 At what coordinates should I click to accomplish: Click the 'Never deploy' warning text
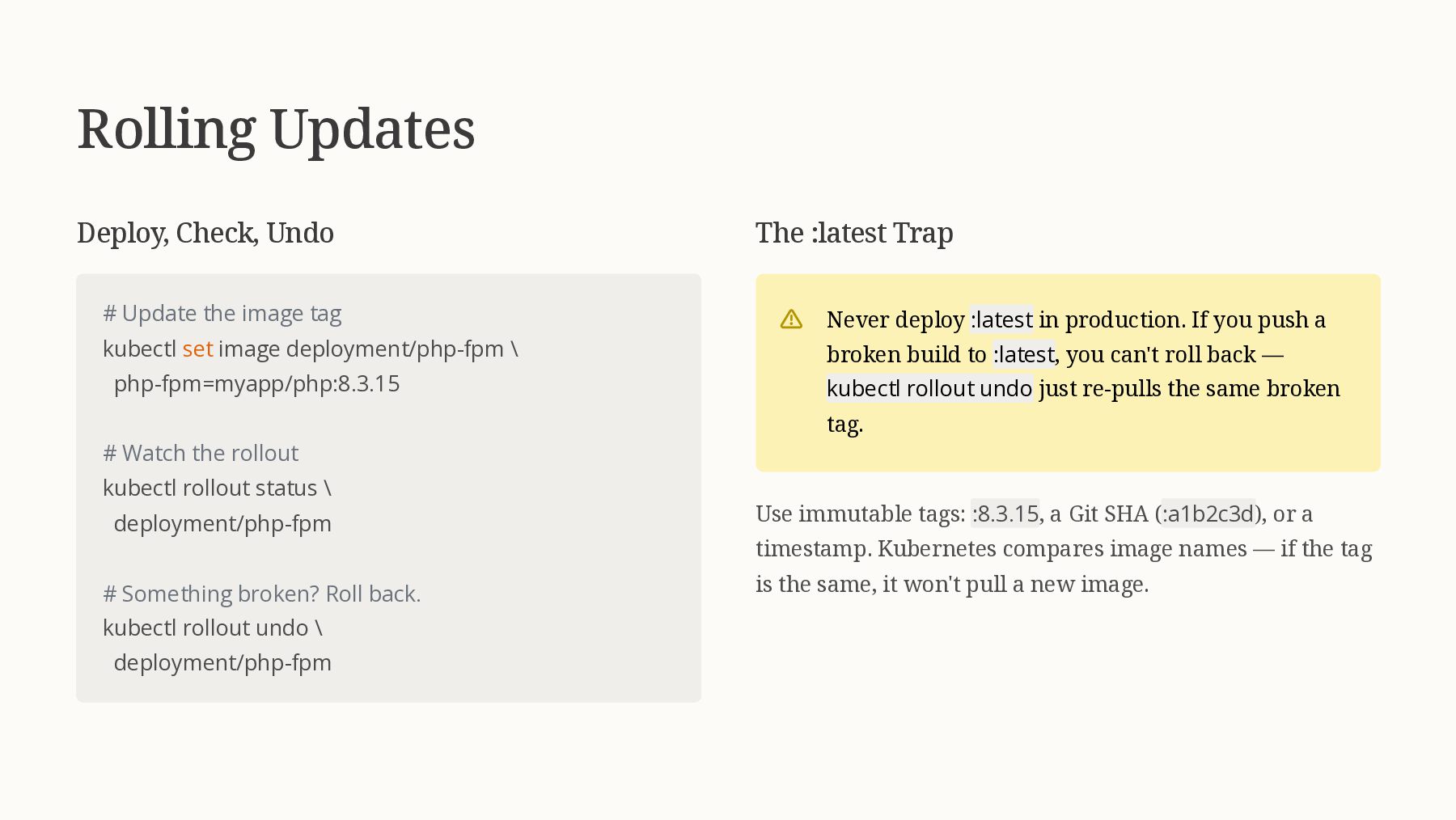895,319
